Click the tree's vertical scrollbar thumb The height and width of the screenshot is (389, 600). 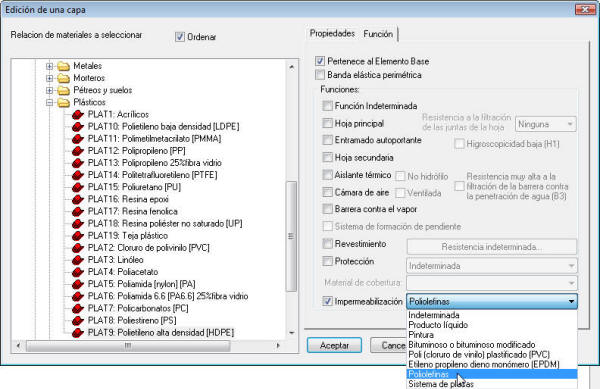pos(291,236)
